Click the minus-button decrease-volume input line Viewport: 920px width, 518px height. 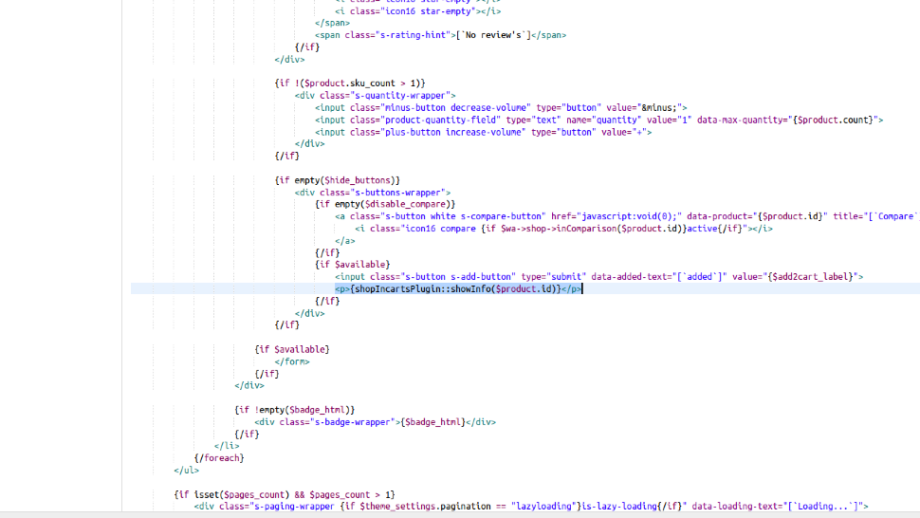500,107
